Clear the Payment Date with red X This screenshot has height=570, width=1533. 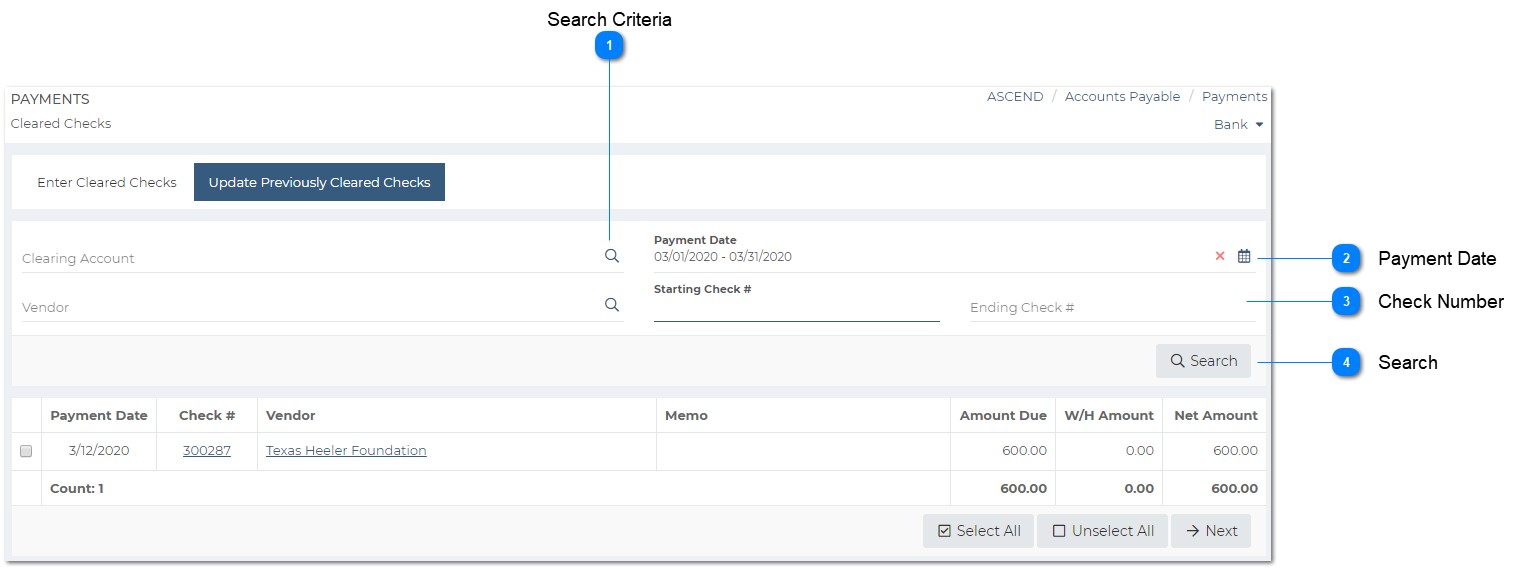[x=1219, y=256]
